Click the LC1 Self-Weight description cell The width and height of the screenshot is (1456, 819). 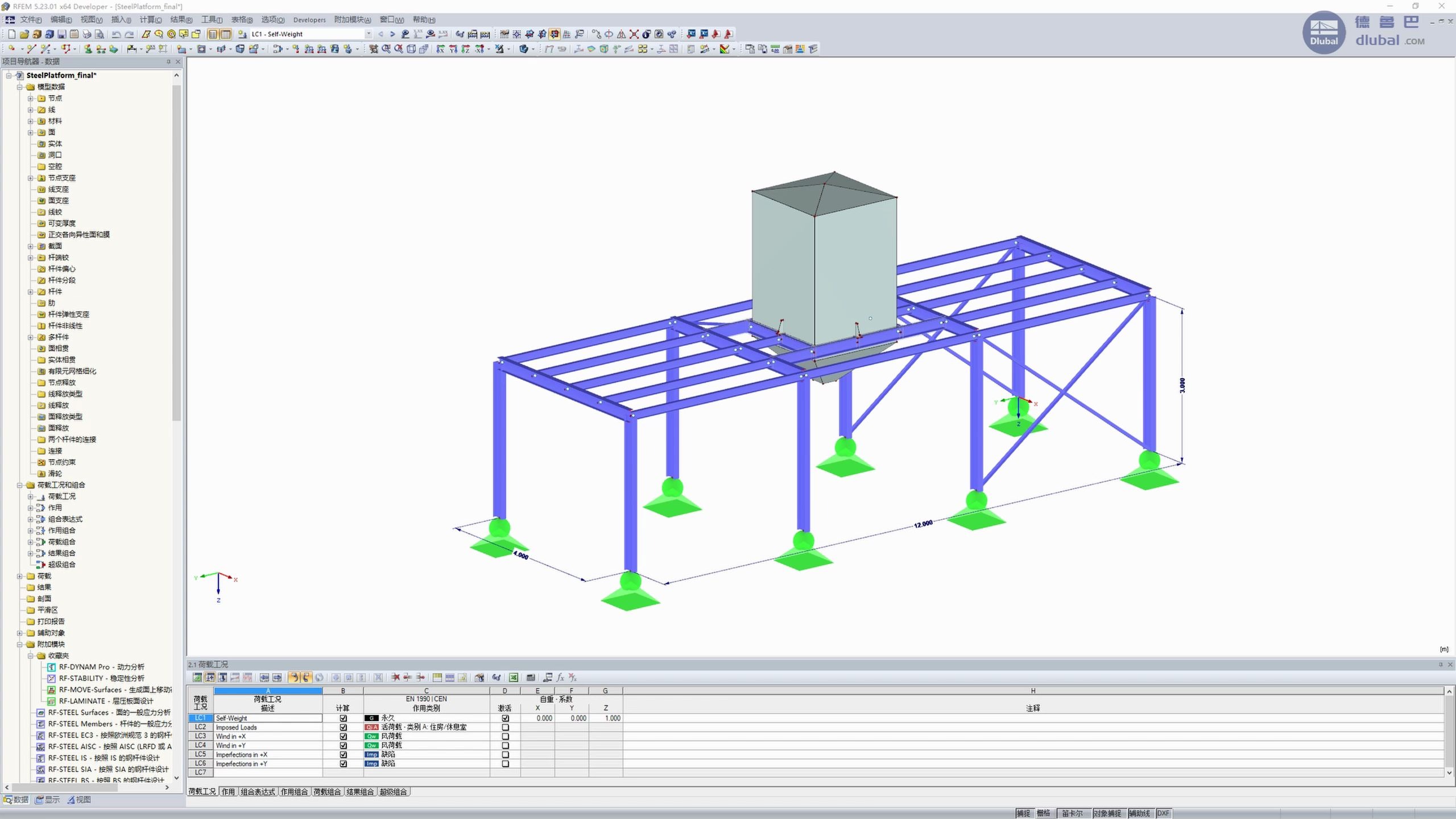(267, 718)
